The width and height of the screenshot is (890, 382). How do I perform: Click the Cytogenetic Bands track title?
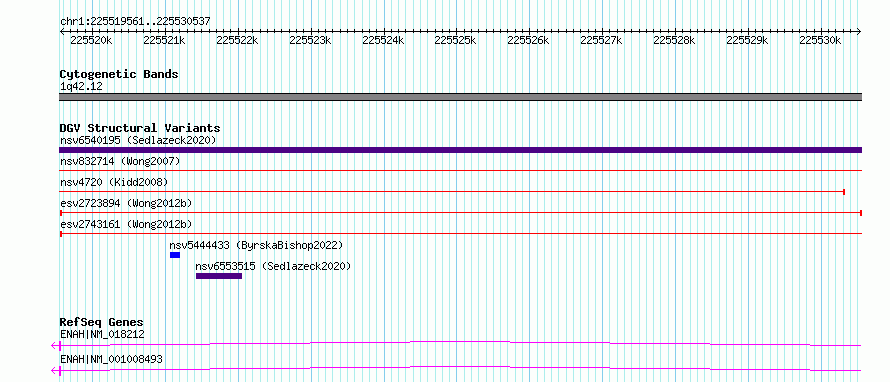pos(119,74)
